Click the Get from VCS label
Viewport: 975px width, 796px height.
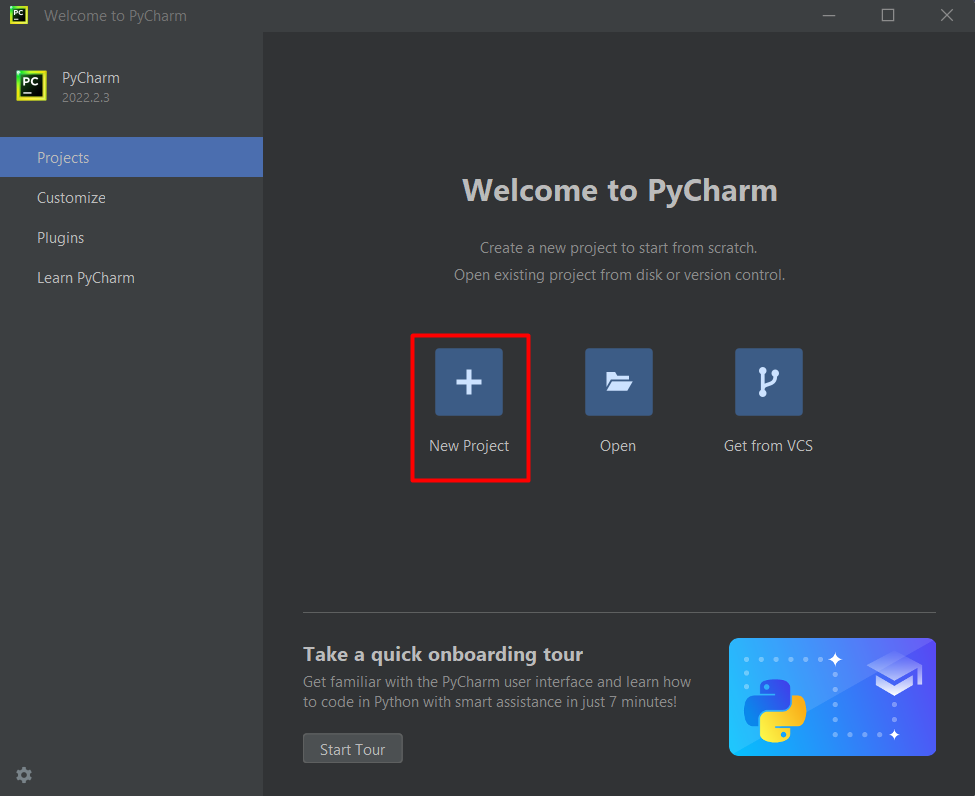tap(769, 446)
